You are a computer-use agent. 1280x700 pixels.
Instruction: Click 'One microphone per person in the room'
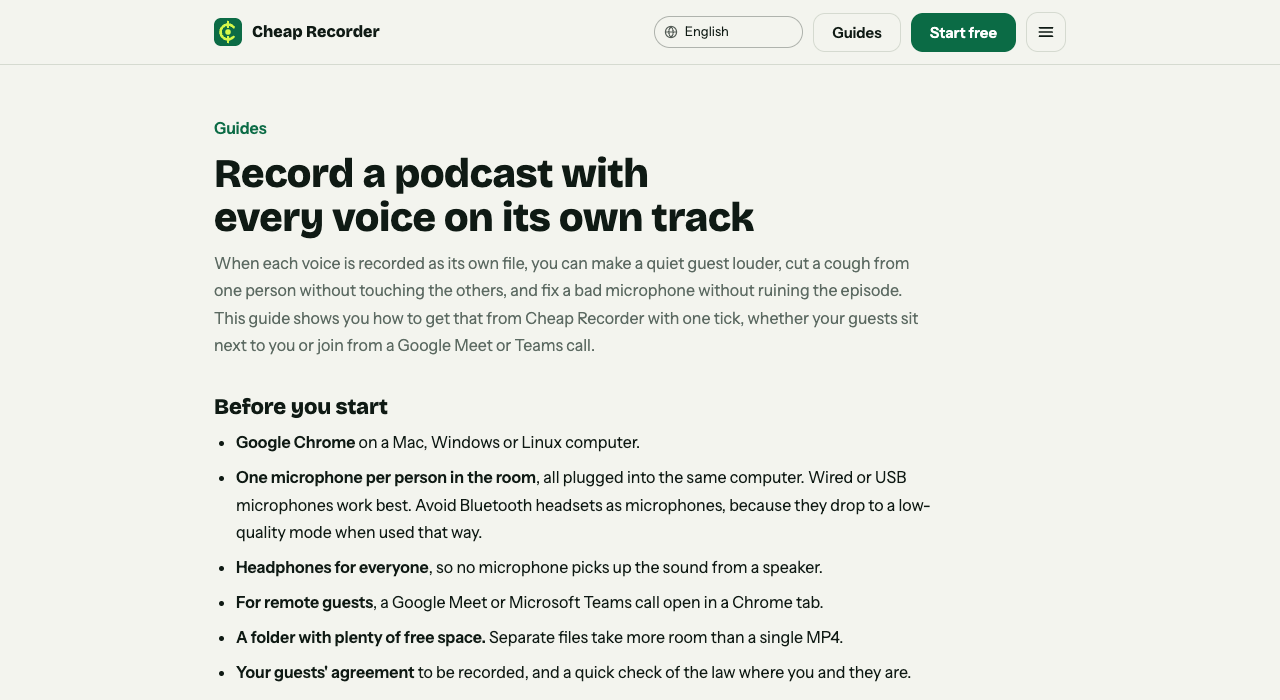click(386, 477)
